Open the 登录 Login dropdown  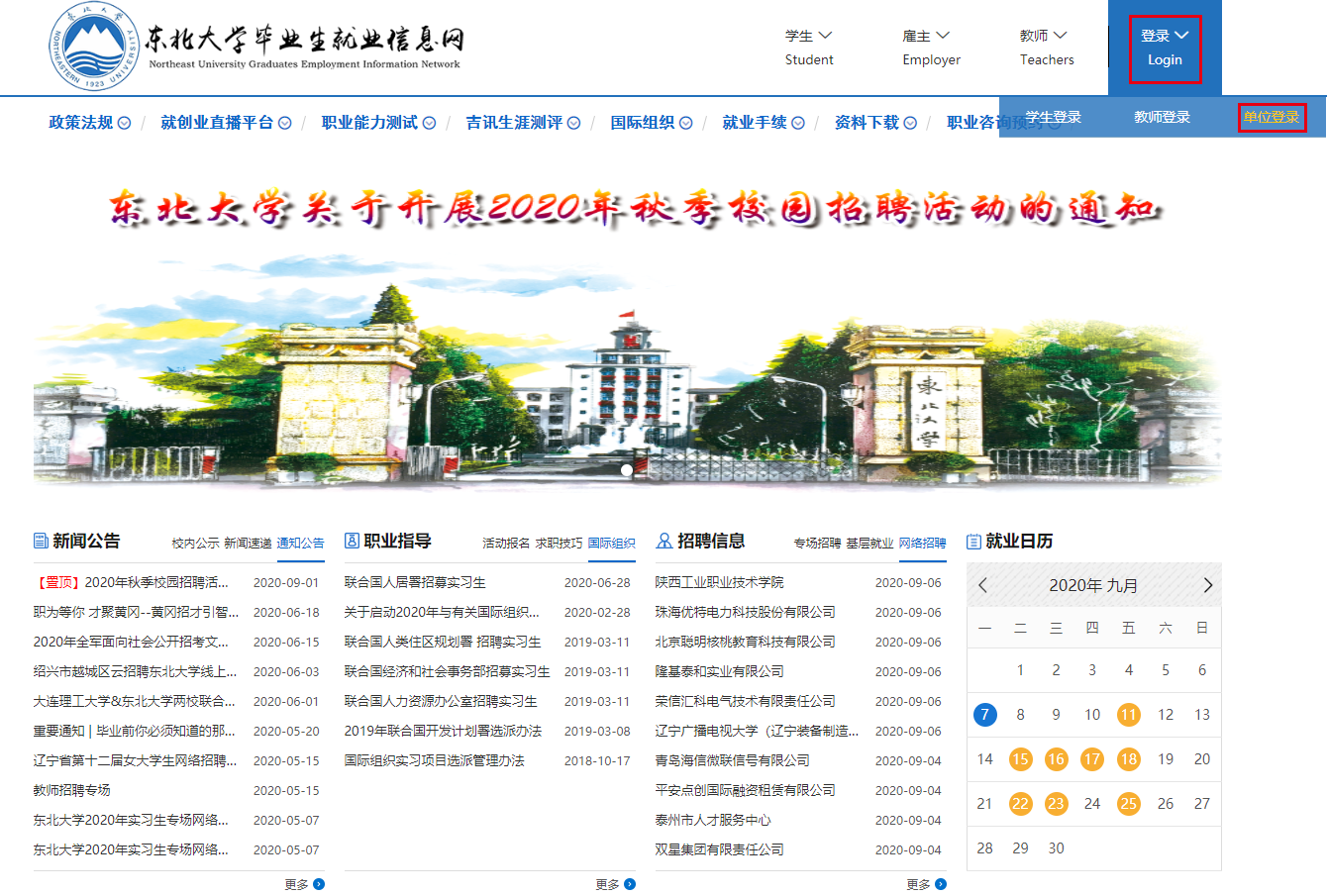pos(1165,48)
